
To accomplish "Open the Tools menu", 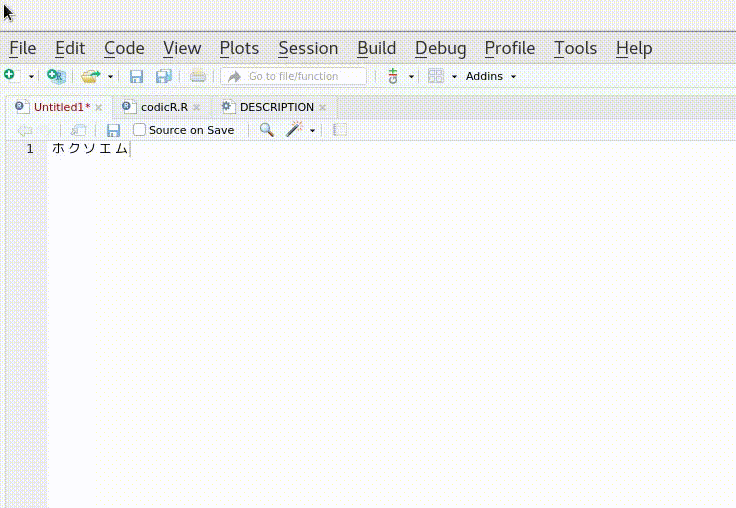I will [575, 48].
